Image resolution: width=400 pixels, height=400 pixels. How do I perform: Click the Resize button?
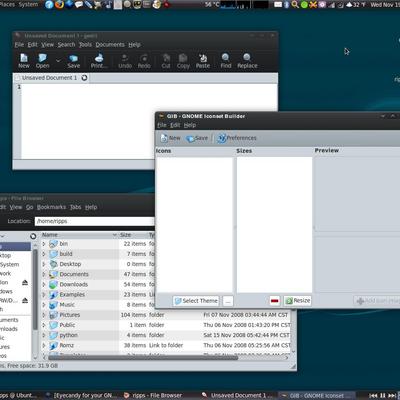coord(298,301)
